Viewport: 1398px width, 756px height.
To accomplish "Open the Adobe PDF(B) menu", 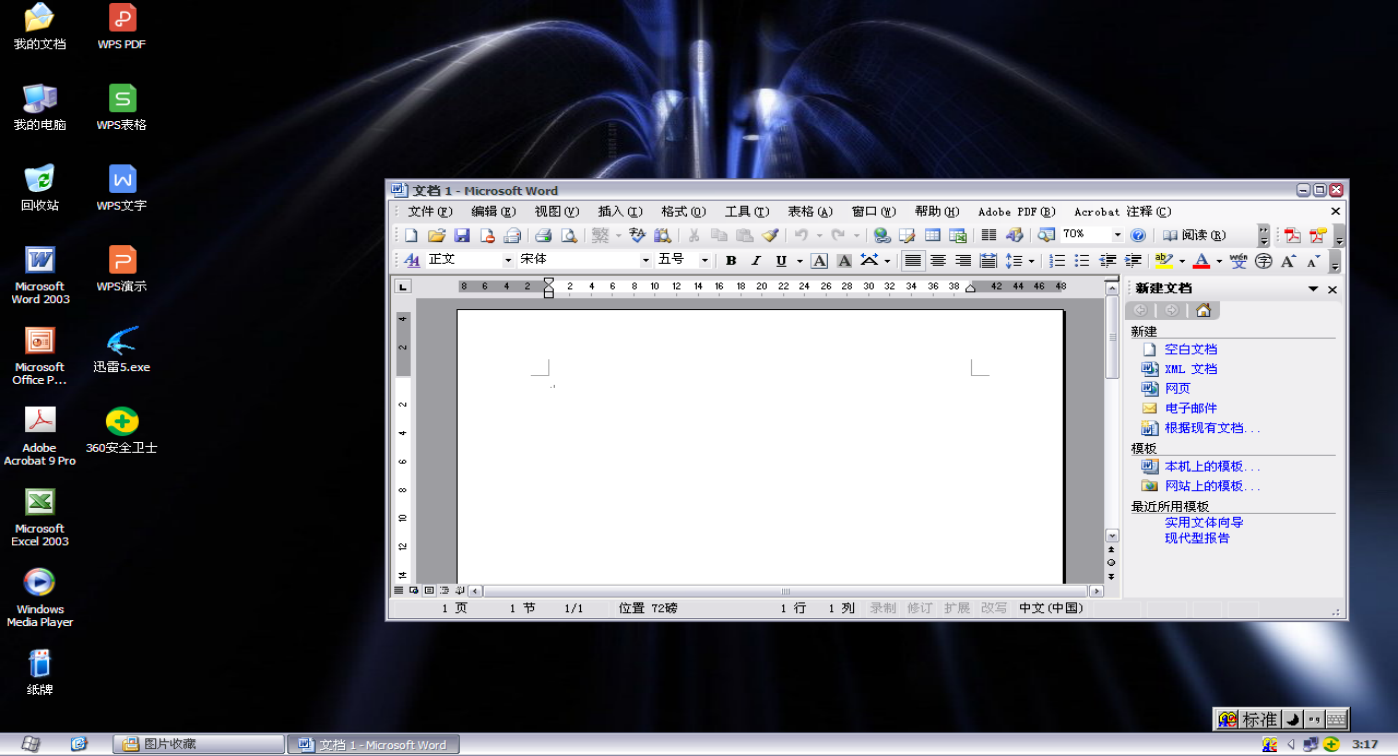I will click(x=1016, y=212).
